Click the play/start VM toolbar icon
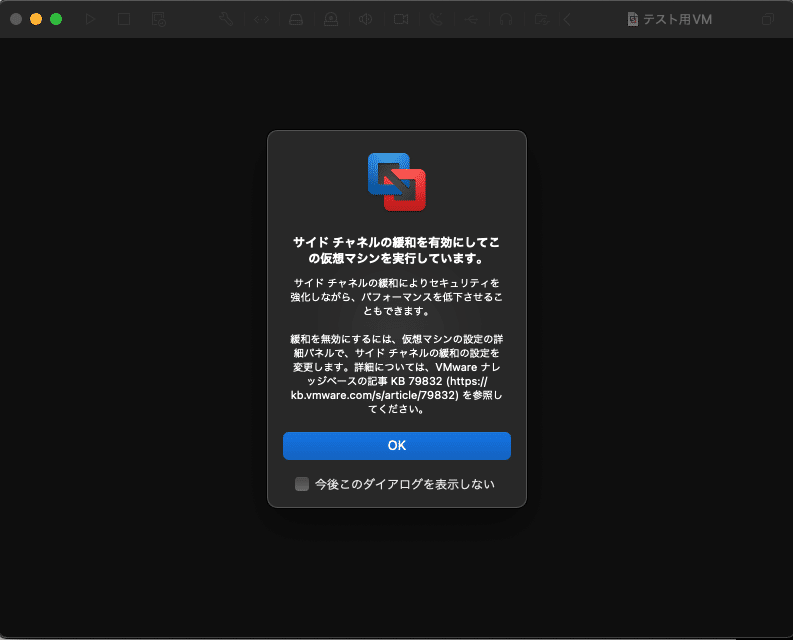793x640 pixels. point(91,19)
